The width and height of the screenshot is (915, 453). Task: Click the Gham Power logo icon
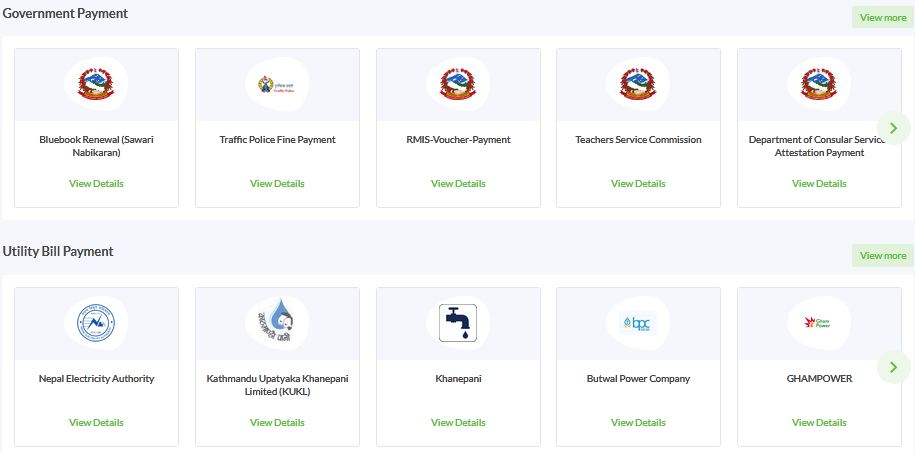pos(818,322)
